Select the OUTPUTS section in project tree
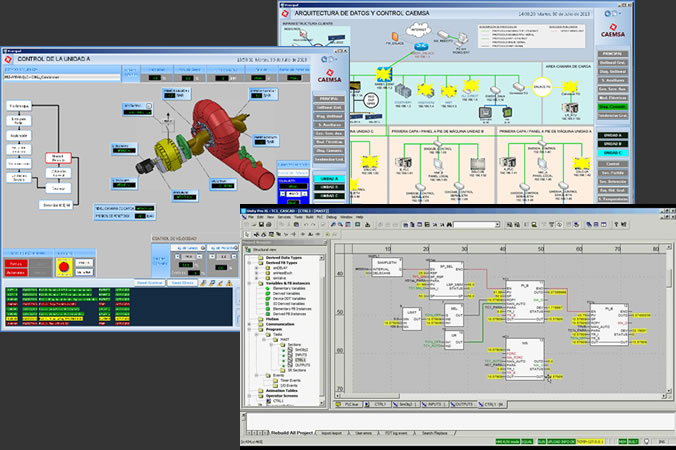Image resolution: width=676 pixels, height=450 pixels. click(302, 365)
